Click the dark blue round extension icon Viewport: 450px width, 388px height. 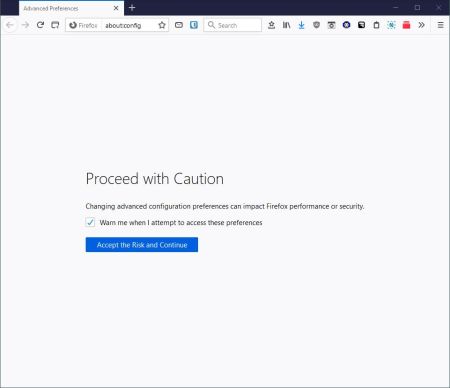pyautogui.click(x=346, y=25)
